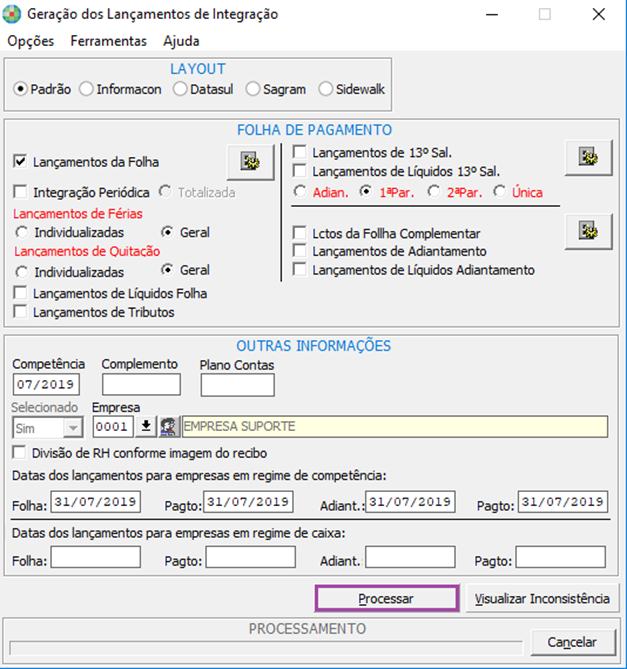This screenshot has width=627, height=669.
Task: Select the Adian. radio option
Action: (300, 192)
